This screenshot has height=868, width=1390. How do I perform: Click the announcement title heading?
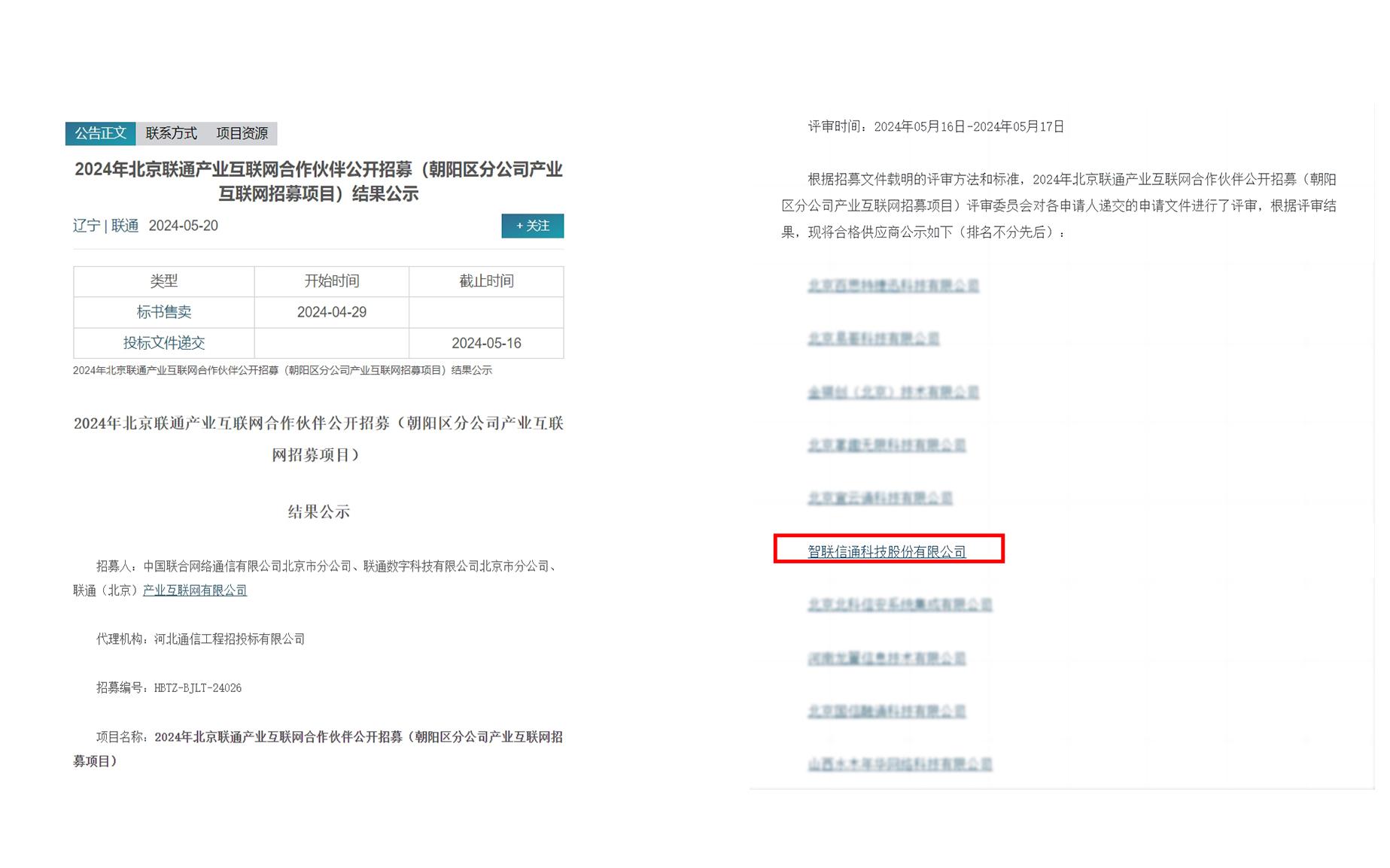point(318,181)
